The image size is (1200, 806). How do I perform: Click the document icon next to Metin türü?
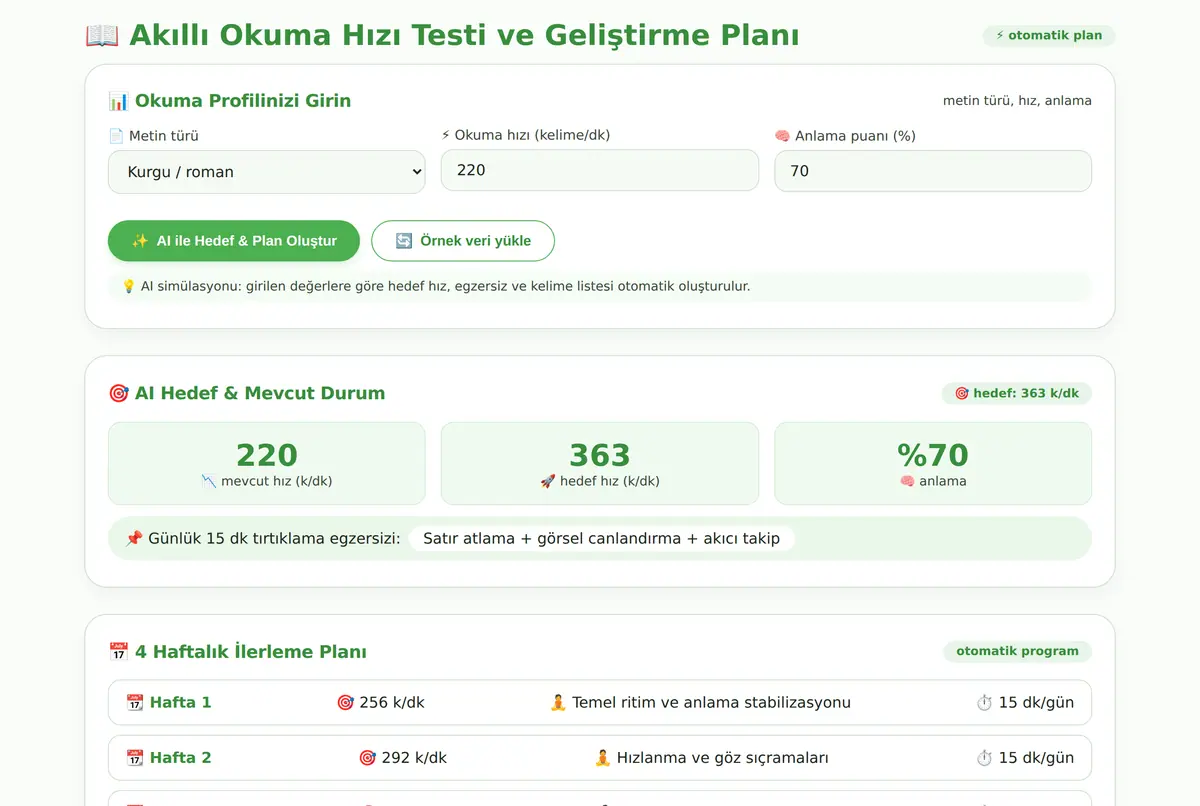coord(116,136)
